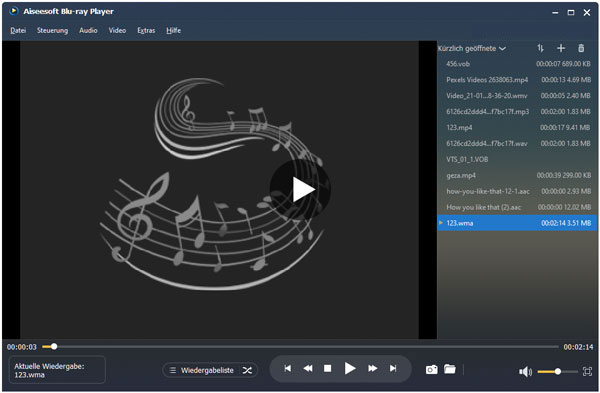Screen dimensions: 600x393
Task: Click the plus icon to add files
Action: click(x=561, y=48)
